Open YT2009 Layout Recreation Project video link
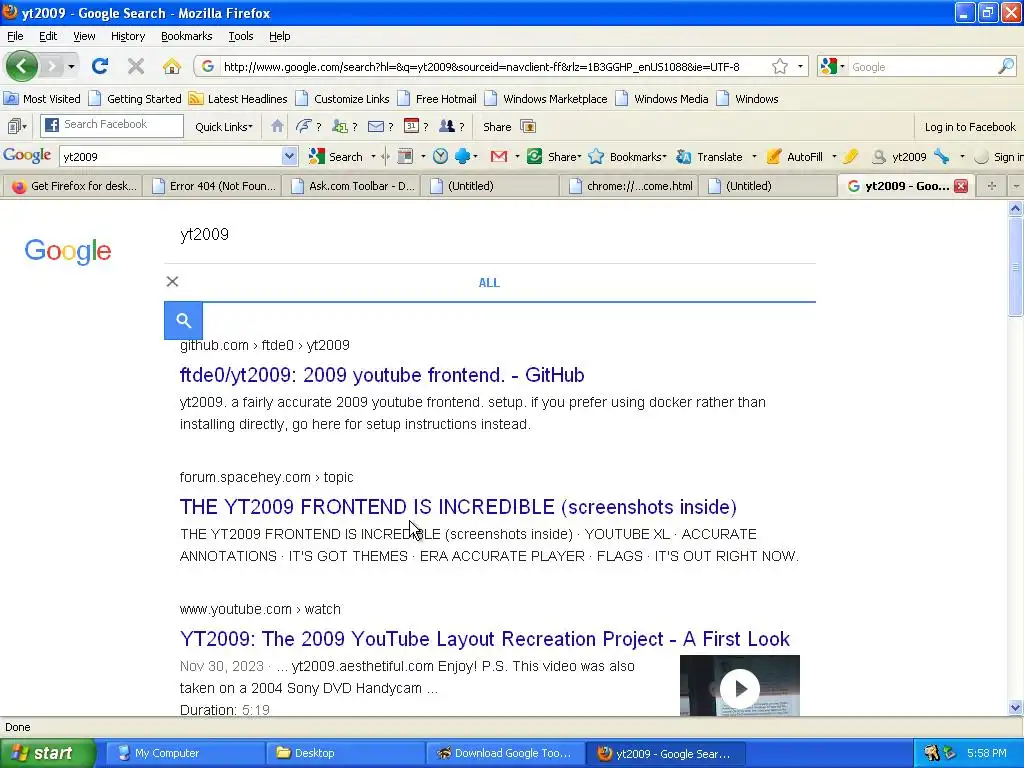 pyautogui.click(x=485, y=639)
